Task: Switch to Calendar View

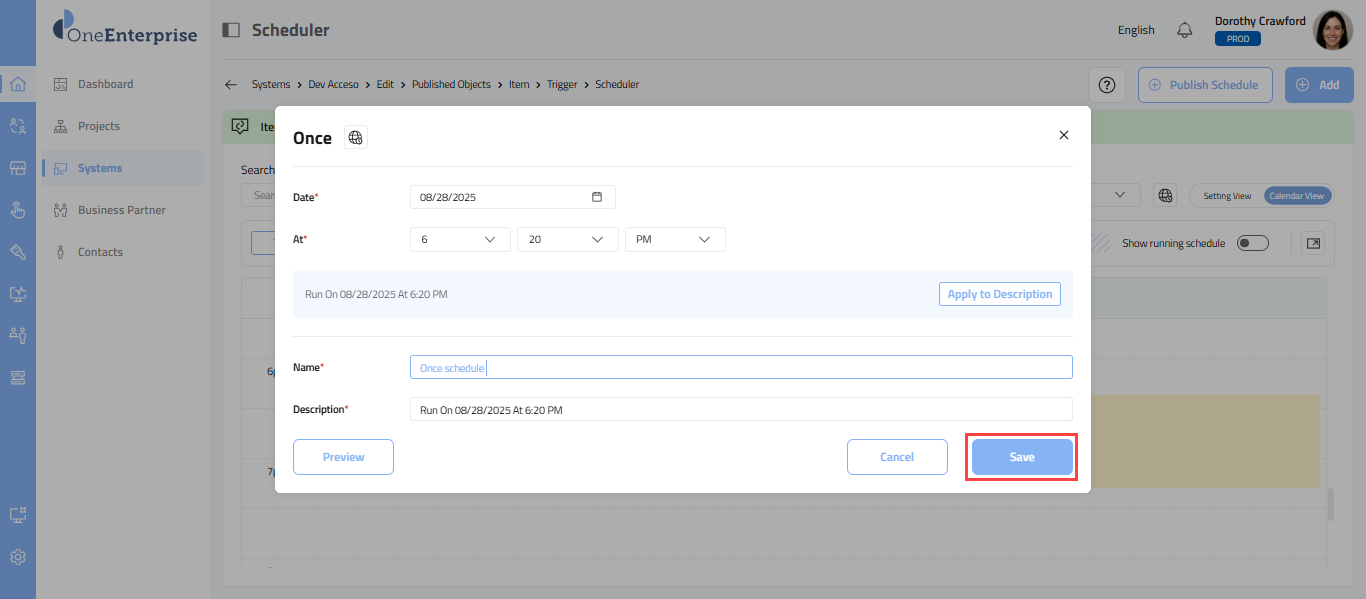Action: coord(1296,196)
